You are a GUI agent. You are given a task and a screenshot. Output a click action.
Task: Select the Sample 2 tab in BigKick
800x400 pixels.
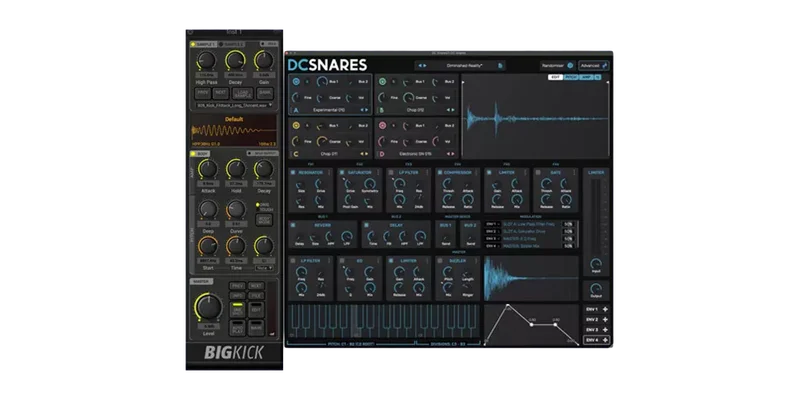click(232, 44)
